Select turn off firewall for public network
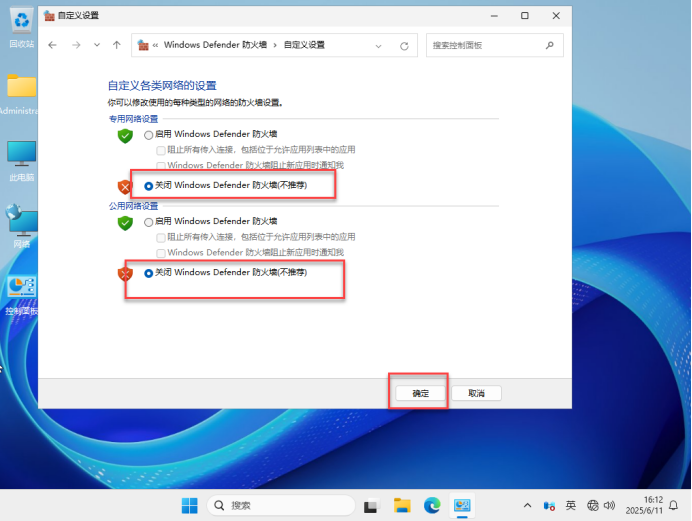692x521 pixels. [x=150, y=272]
